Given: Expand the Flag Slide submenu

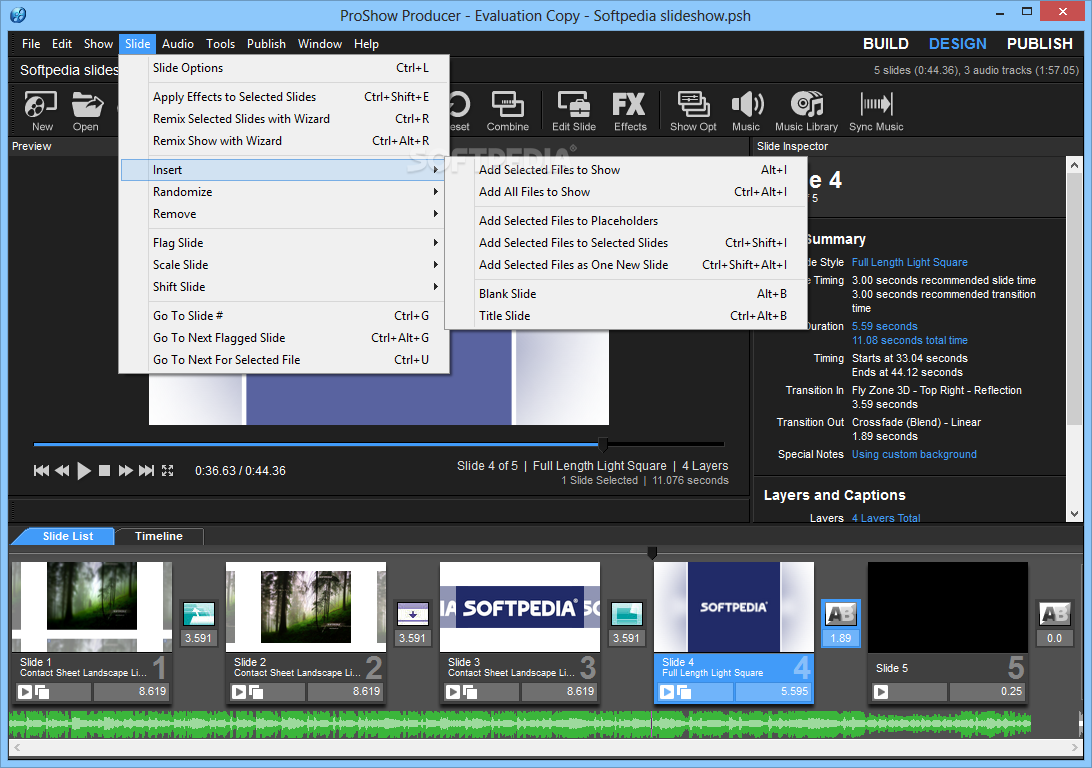Looking at the screenshot, I should coord(284,243).
